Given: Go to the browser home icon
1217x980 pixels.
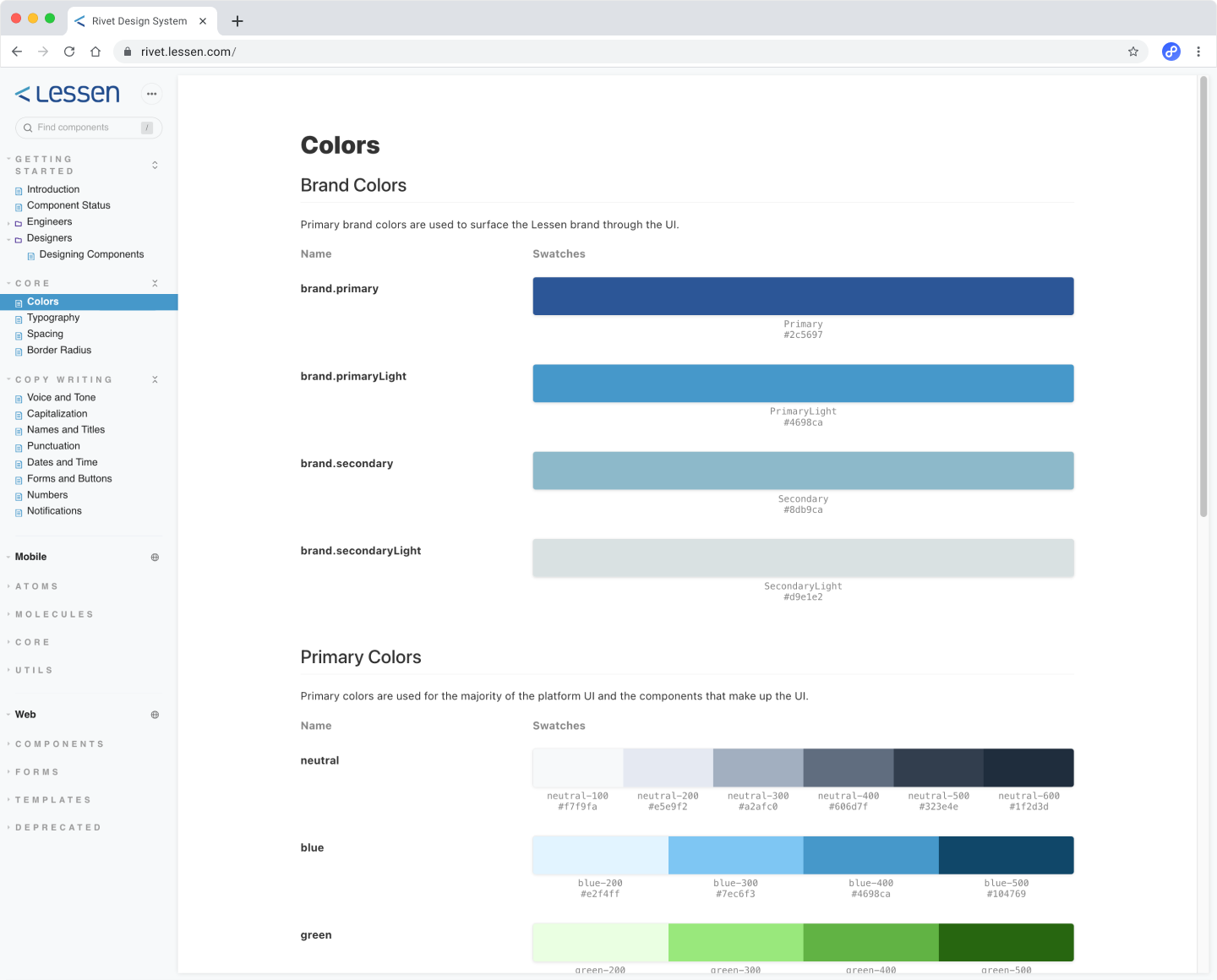Looking at the screenshot, I should (96, 52).
